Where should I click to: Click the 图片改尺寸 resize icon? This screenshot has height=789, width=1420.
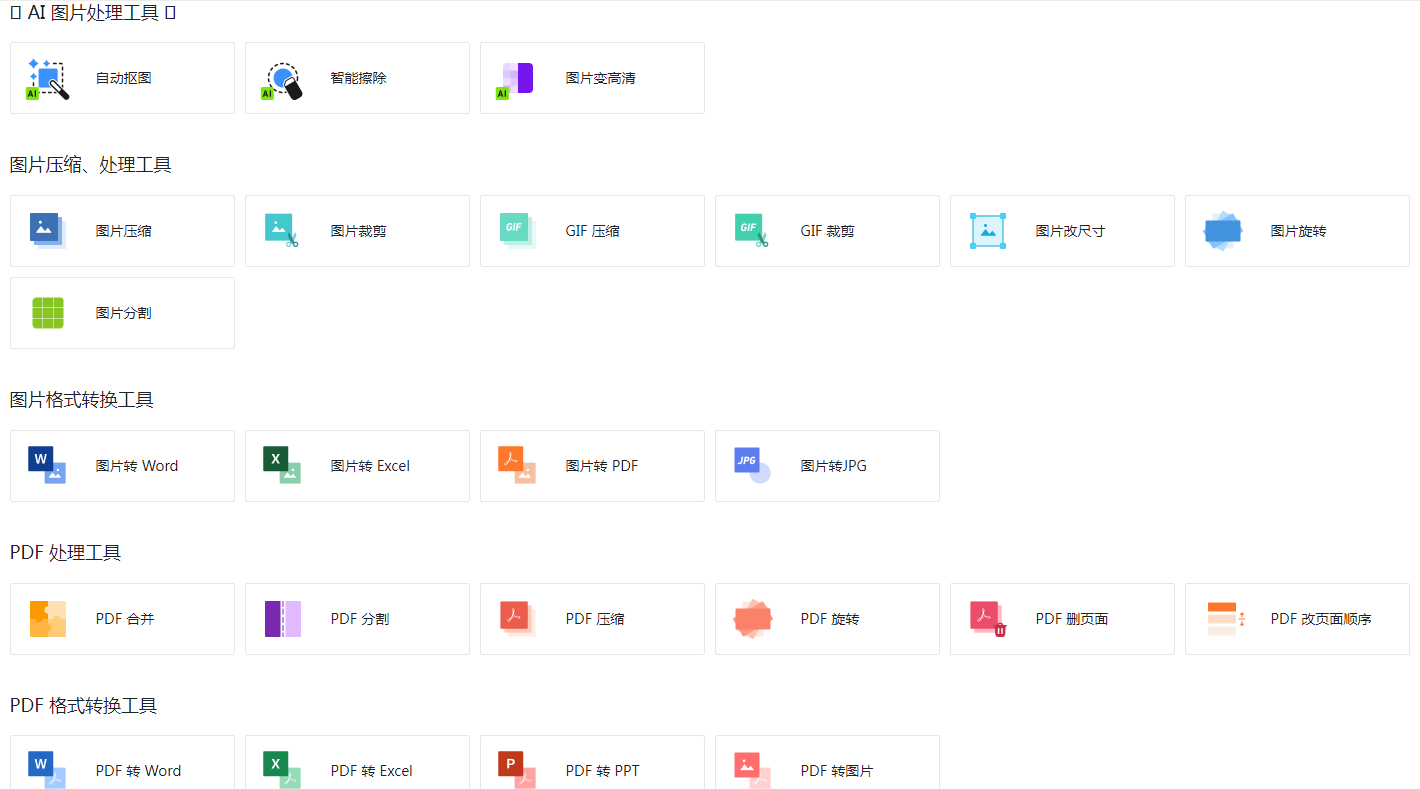987,231
